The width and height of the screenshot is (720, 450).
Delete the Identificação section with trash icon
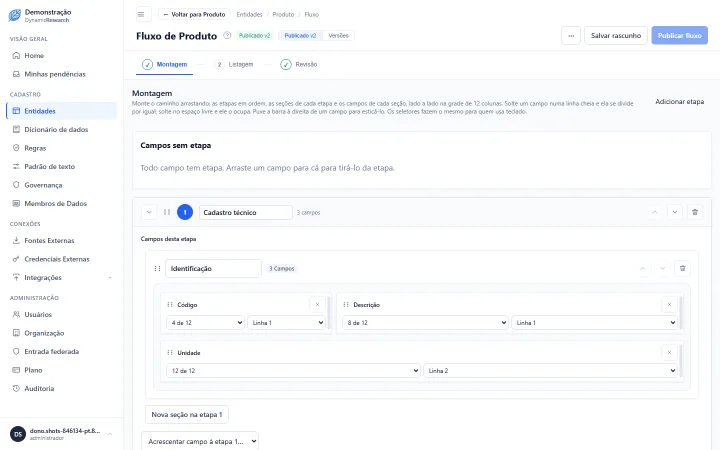pyautogui.click(x=682, y=268)
